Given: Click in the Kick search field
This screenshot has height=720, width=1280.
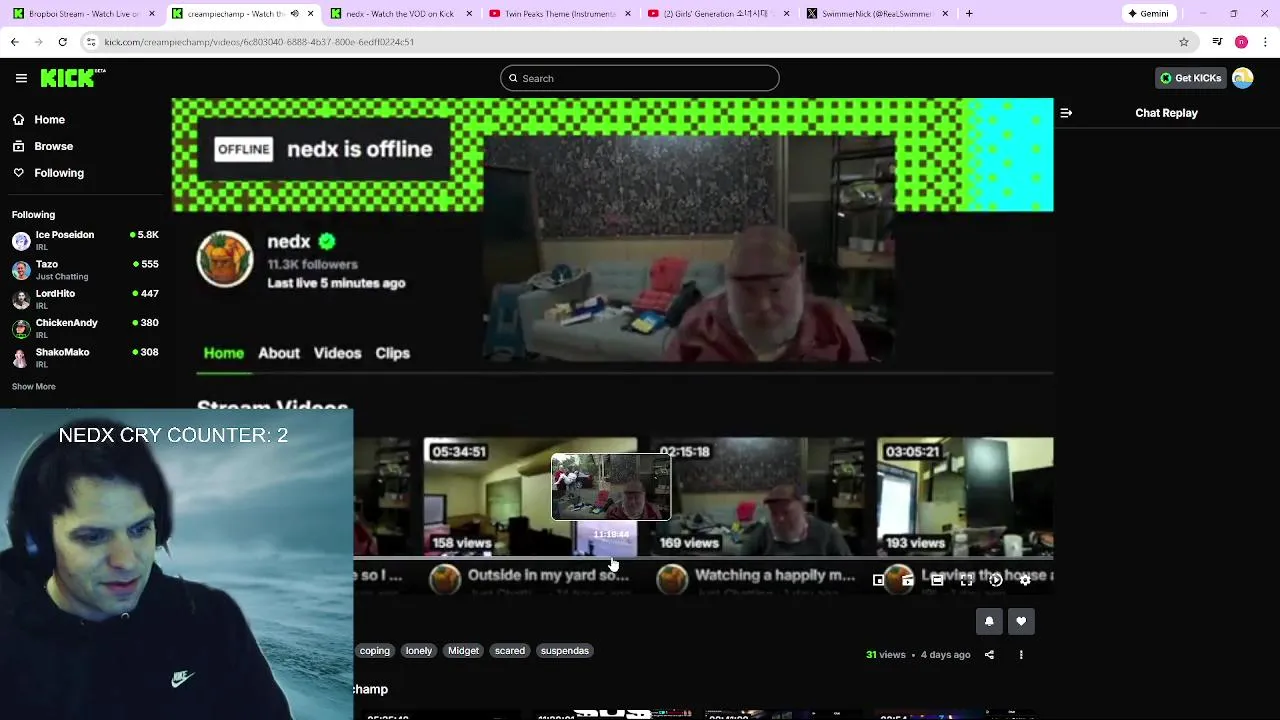Looking at the screenshot, I should tap(640, 78).
